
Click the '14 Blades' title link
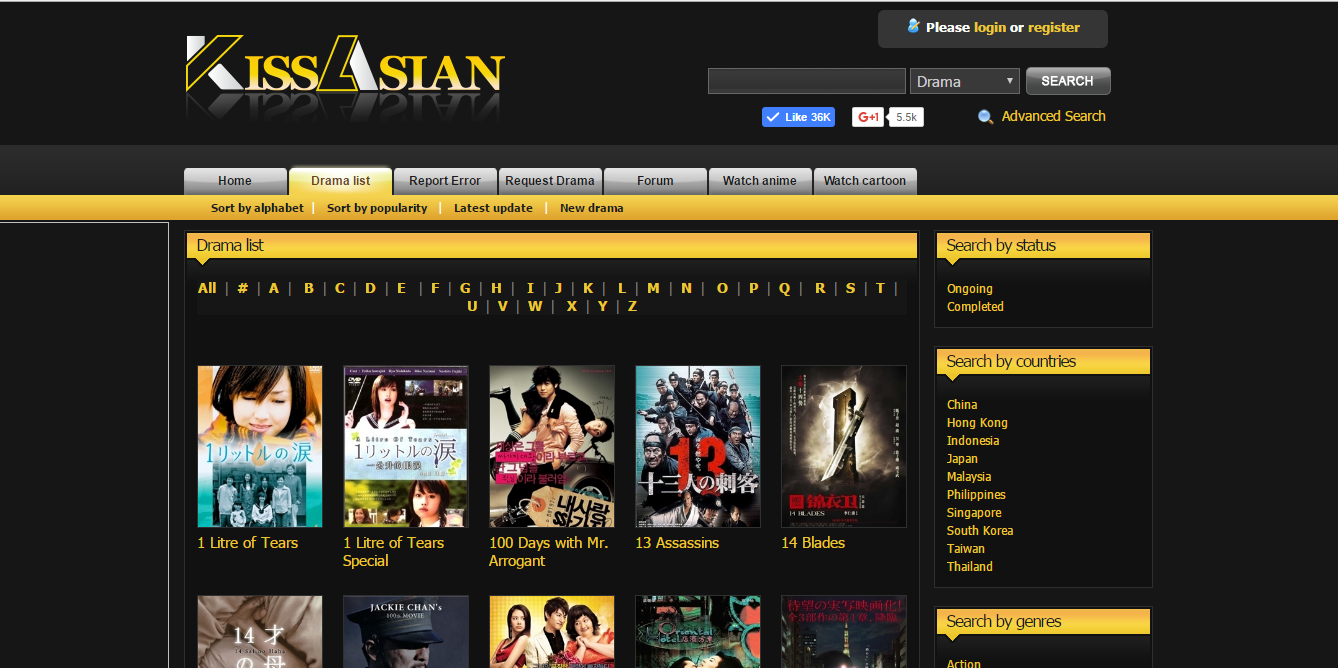coord(813,543)
